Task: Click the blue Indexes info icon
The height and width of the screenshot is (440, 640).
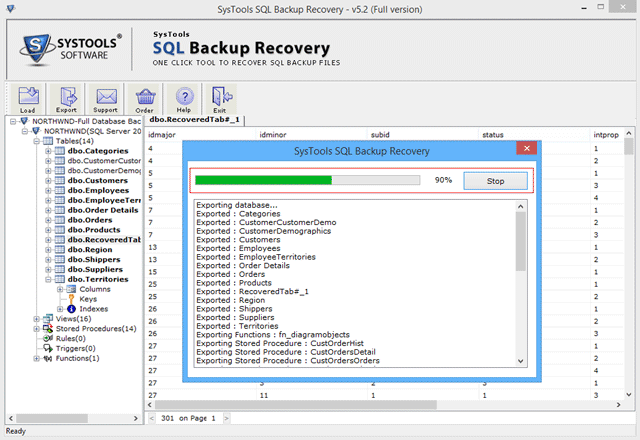Action: click(x=71, y=309)
